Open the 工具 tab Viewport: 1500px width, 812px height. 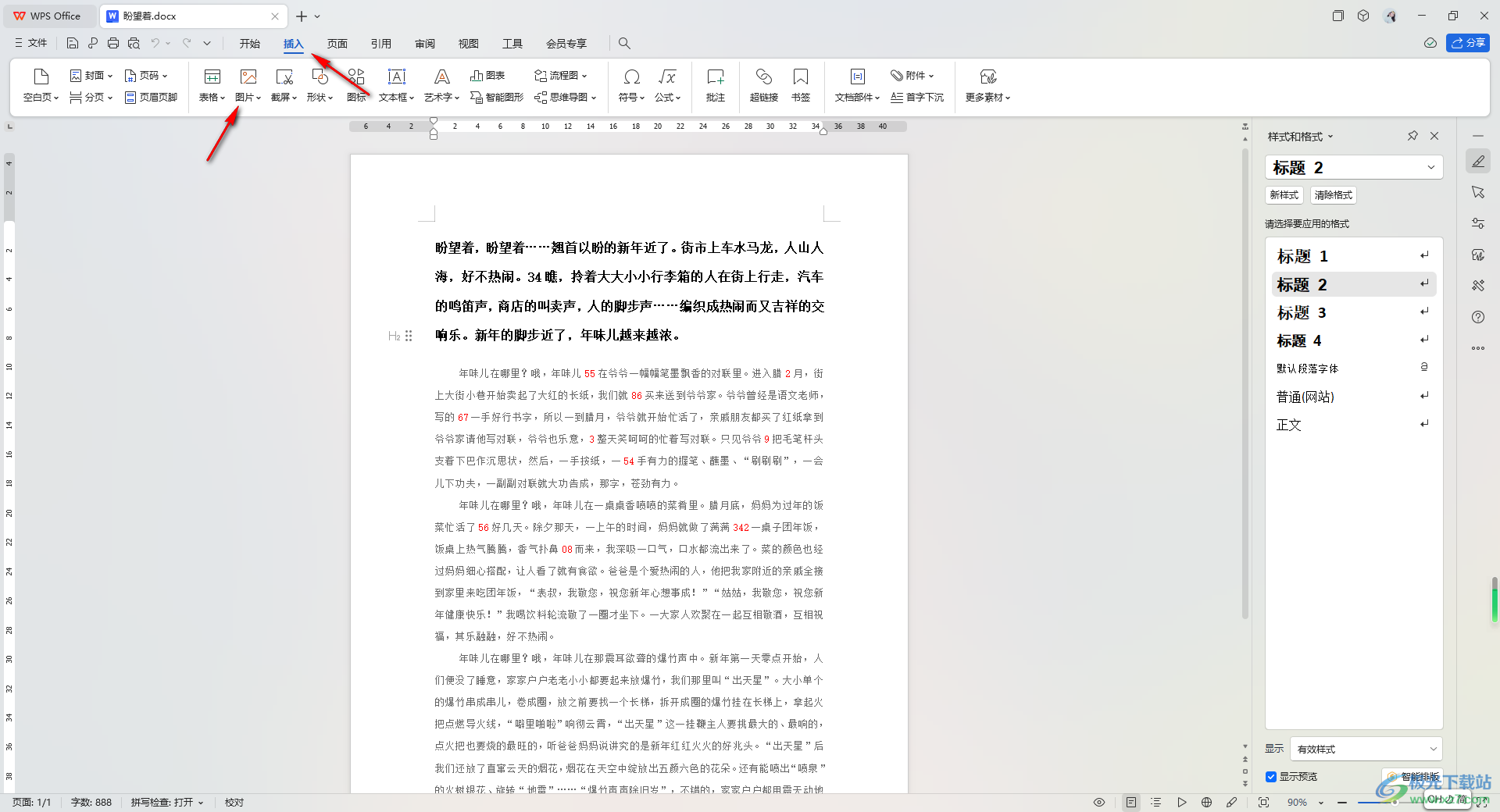512,44
